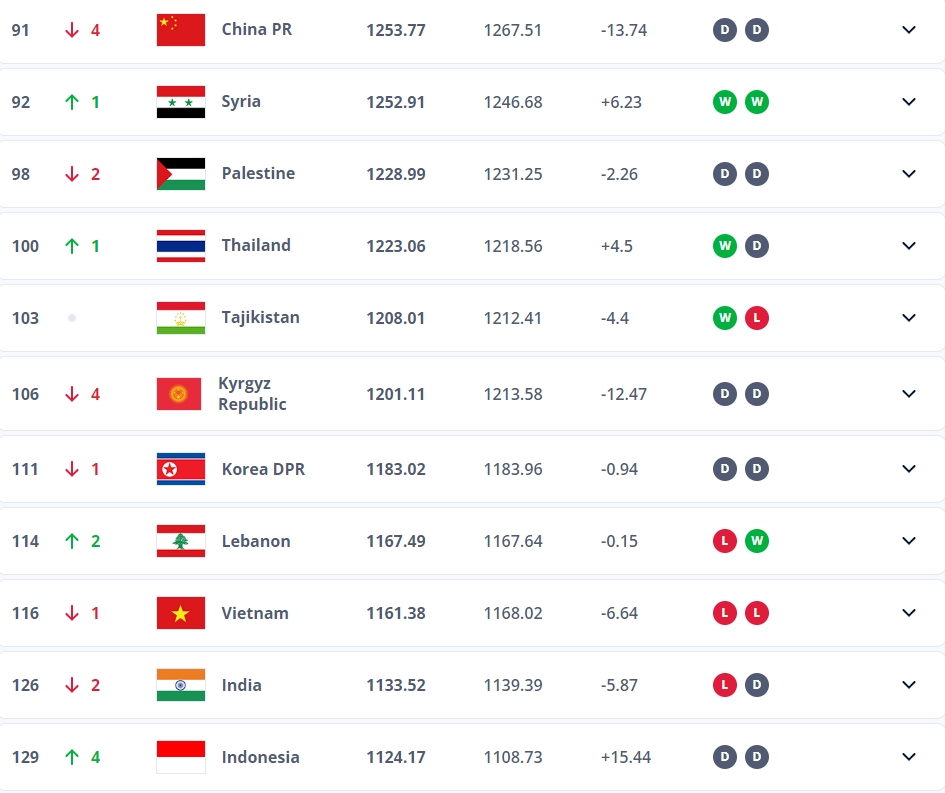Click the Indonesia team name
The height and width of the screenshot is (793, 945).
(x=260, y=757)
